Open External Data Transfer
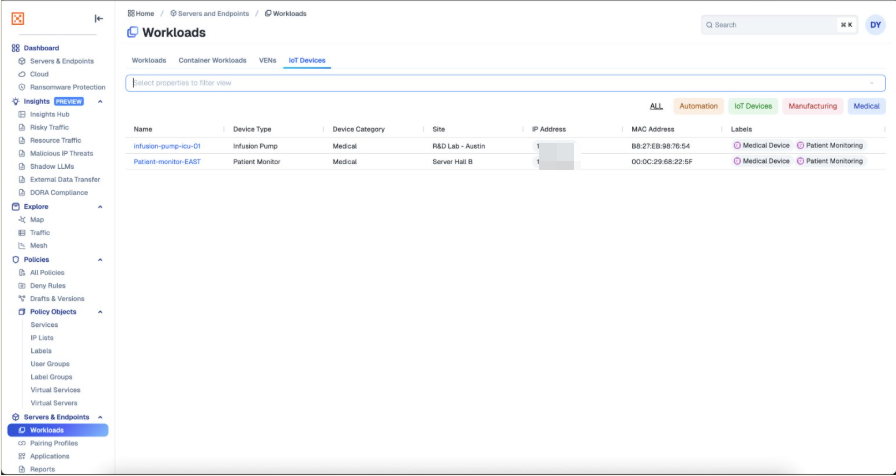 point(65,179)
